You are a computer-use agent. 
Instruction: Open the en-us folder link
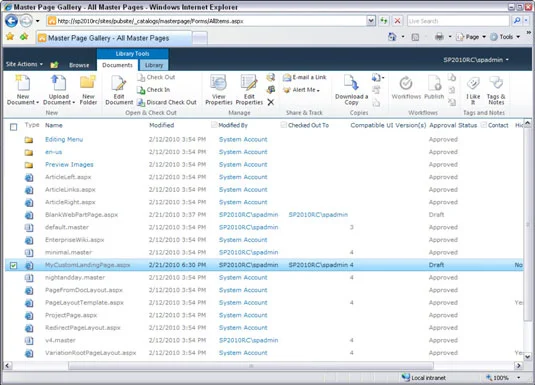53,152
